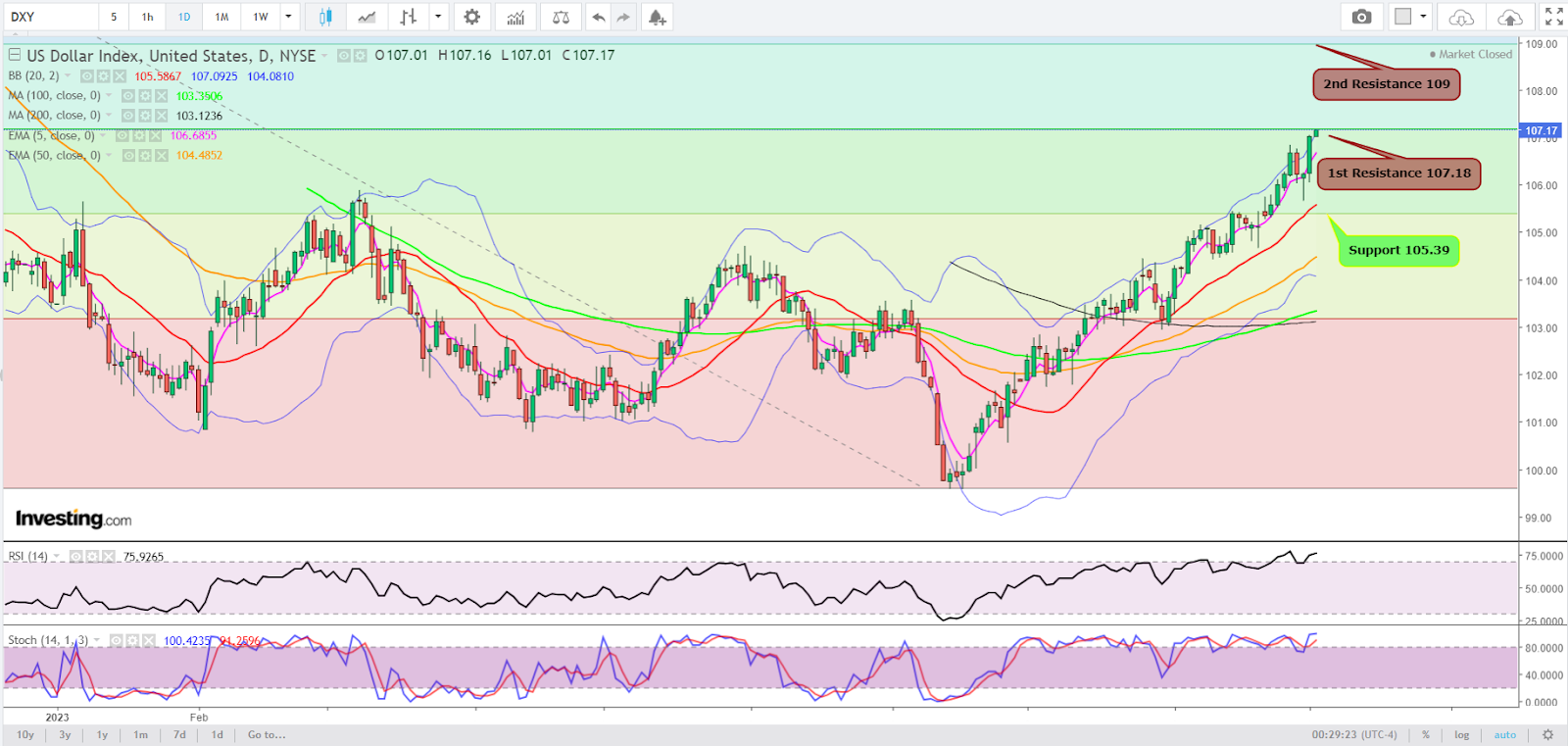The height and width of the screenshot is (746, 1568).
Task: Take a chart snapshot with camera
Action: click(1361, 17)
